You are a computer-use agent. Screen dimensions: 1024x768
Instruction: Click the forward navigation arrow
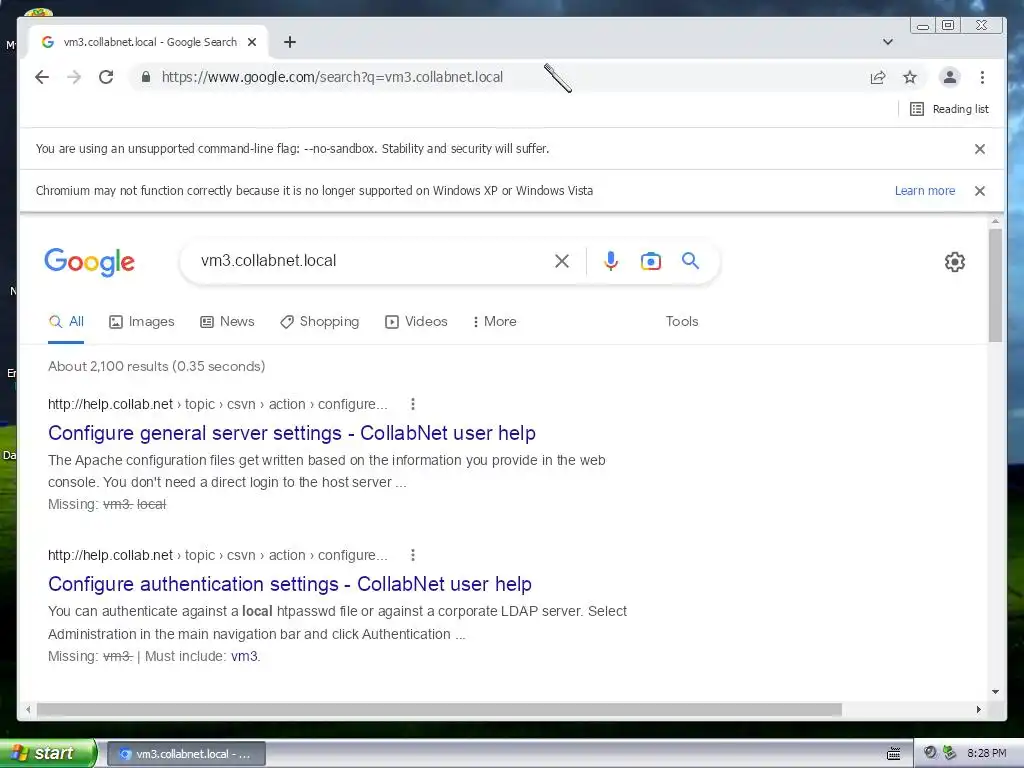tap(74, 77)
